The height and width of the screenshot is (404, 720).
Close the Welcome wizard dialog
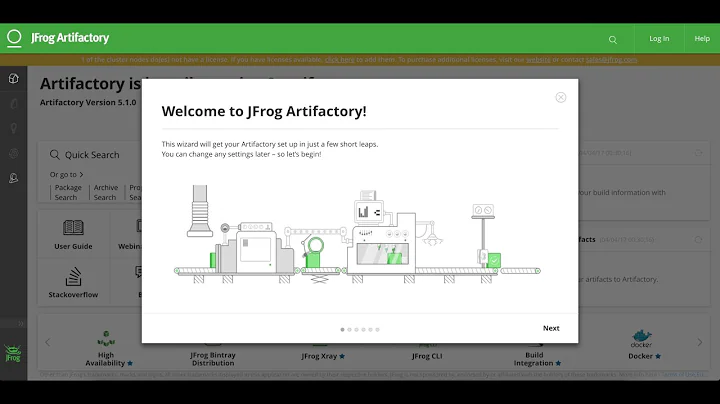[561, 97]
